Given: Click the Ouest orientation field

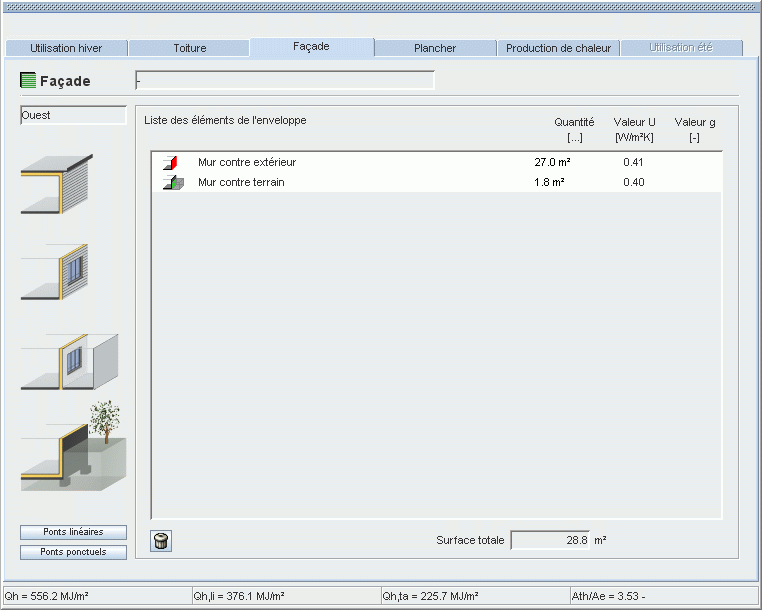Looking at the screenshot, I should 73,116.
